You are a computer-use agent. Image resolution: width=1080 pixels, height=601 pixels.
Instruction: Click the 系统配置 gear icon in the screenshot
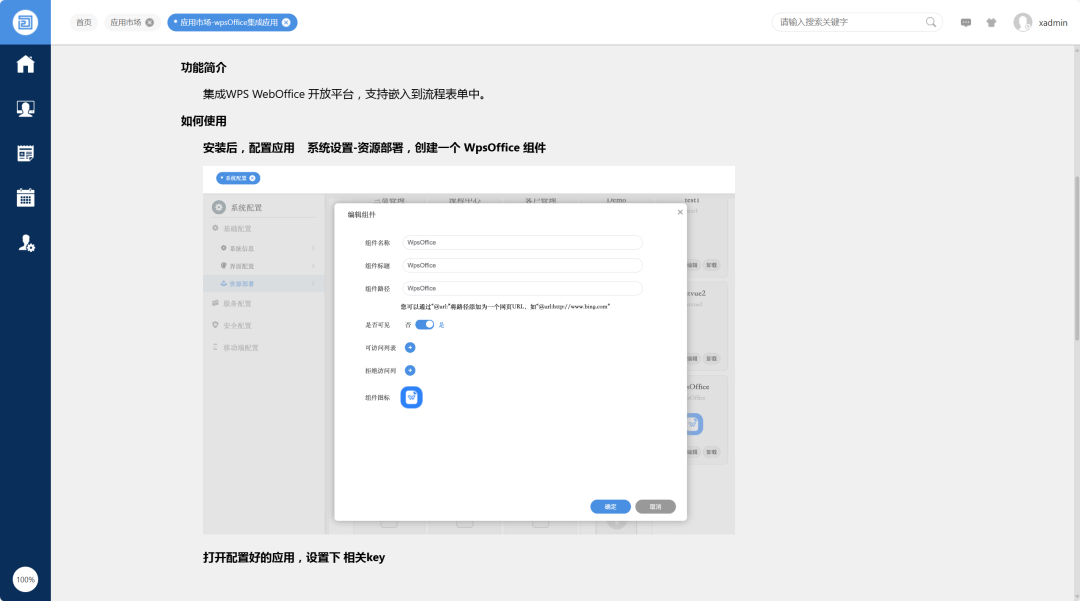(219, 207)
